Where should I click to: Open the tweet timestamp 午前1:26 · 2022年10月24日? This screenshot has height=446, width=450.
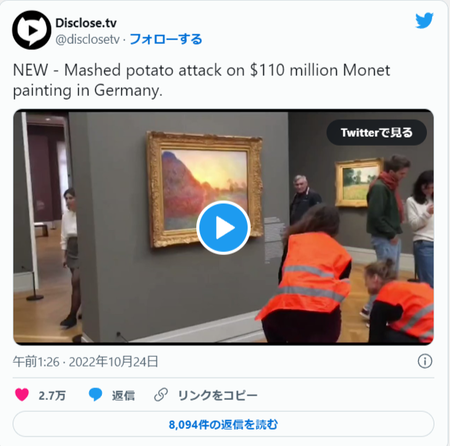point(85,361)
